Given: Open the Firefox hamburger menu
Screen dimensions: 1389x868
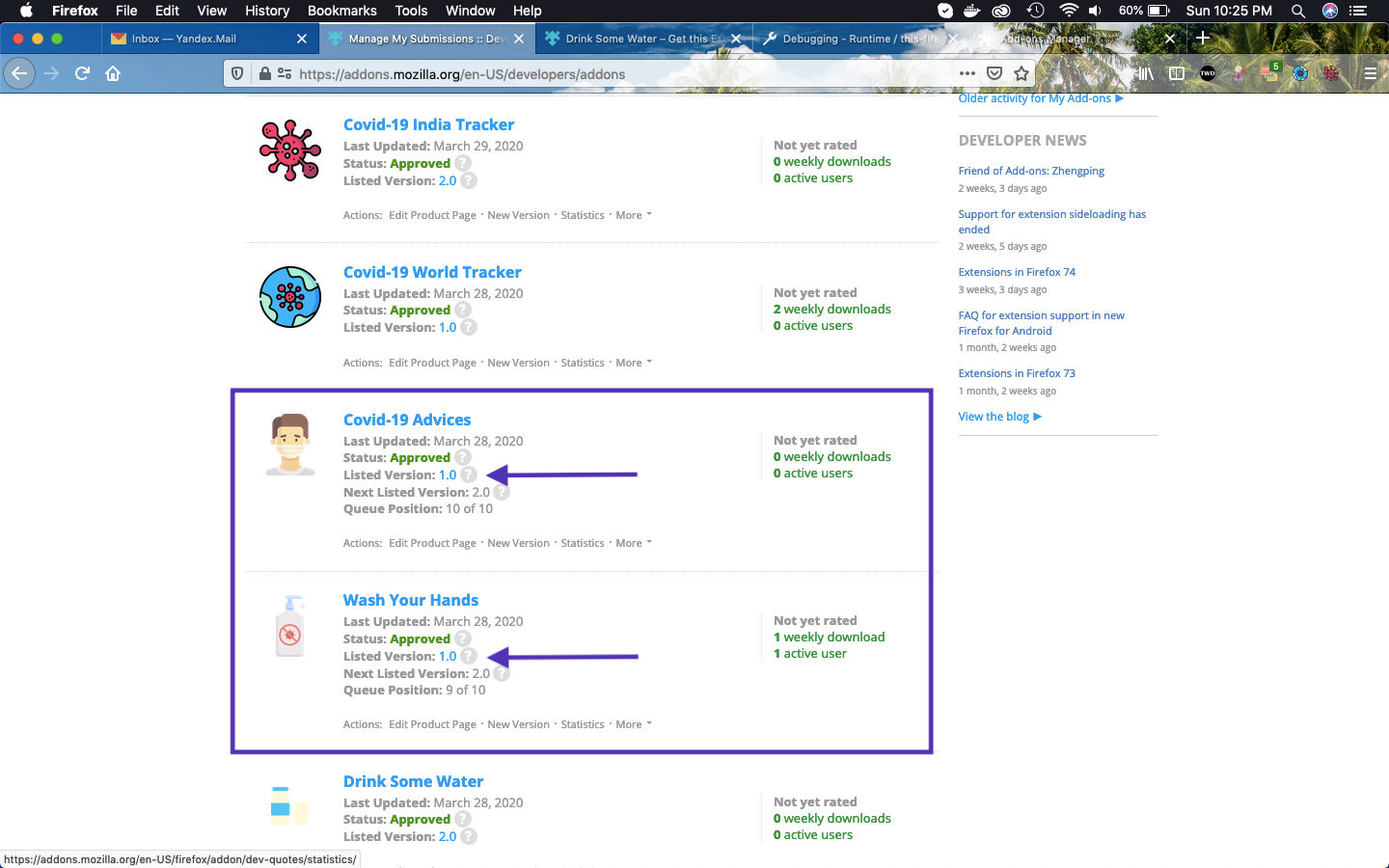Looking at the screenshot, I should pos(1370,73).
